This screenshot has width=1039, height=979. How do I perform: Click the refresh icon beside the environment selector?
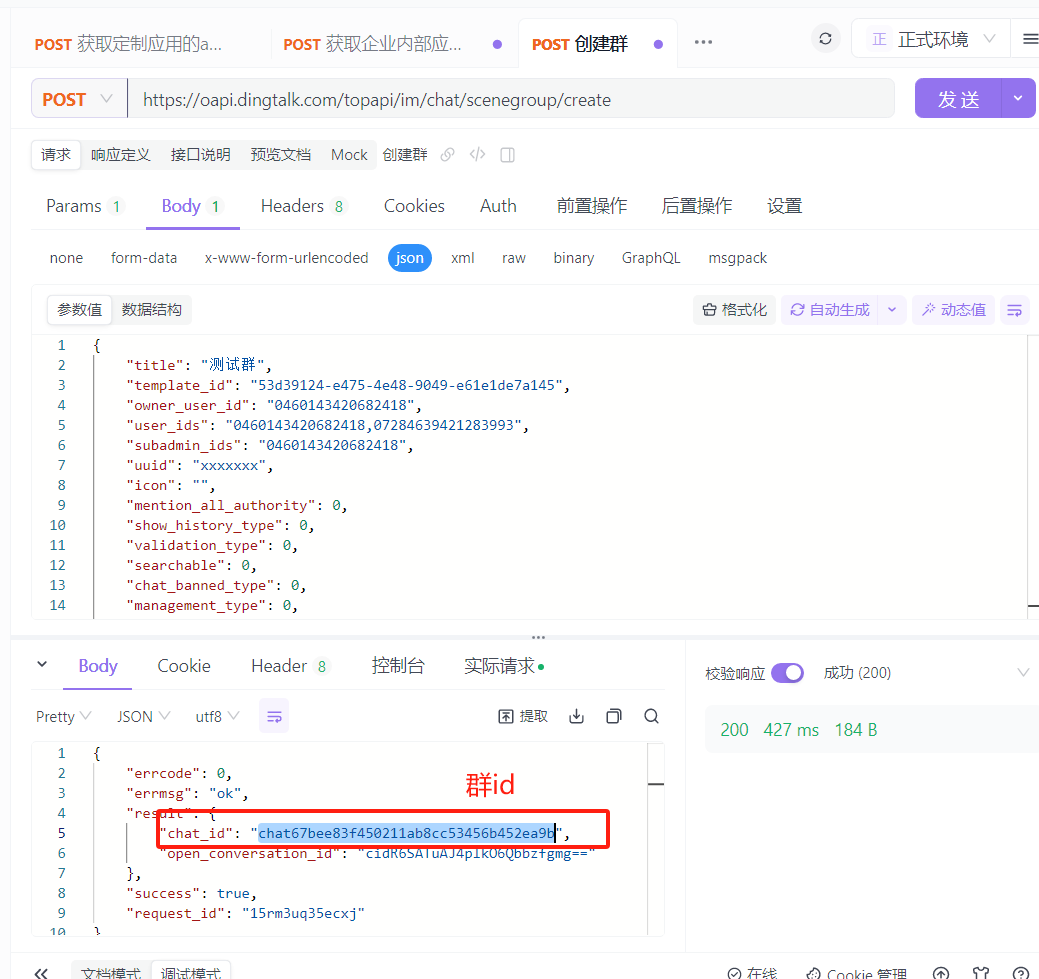[825, 39]
